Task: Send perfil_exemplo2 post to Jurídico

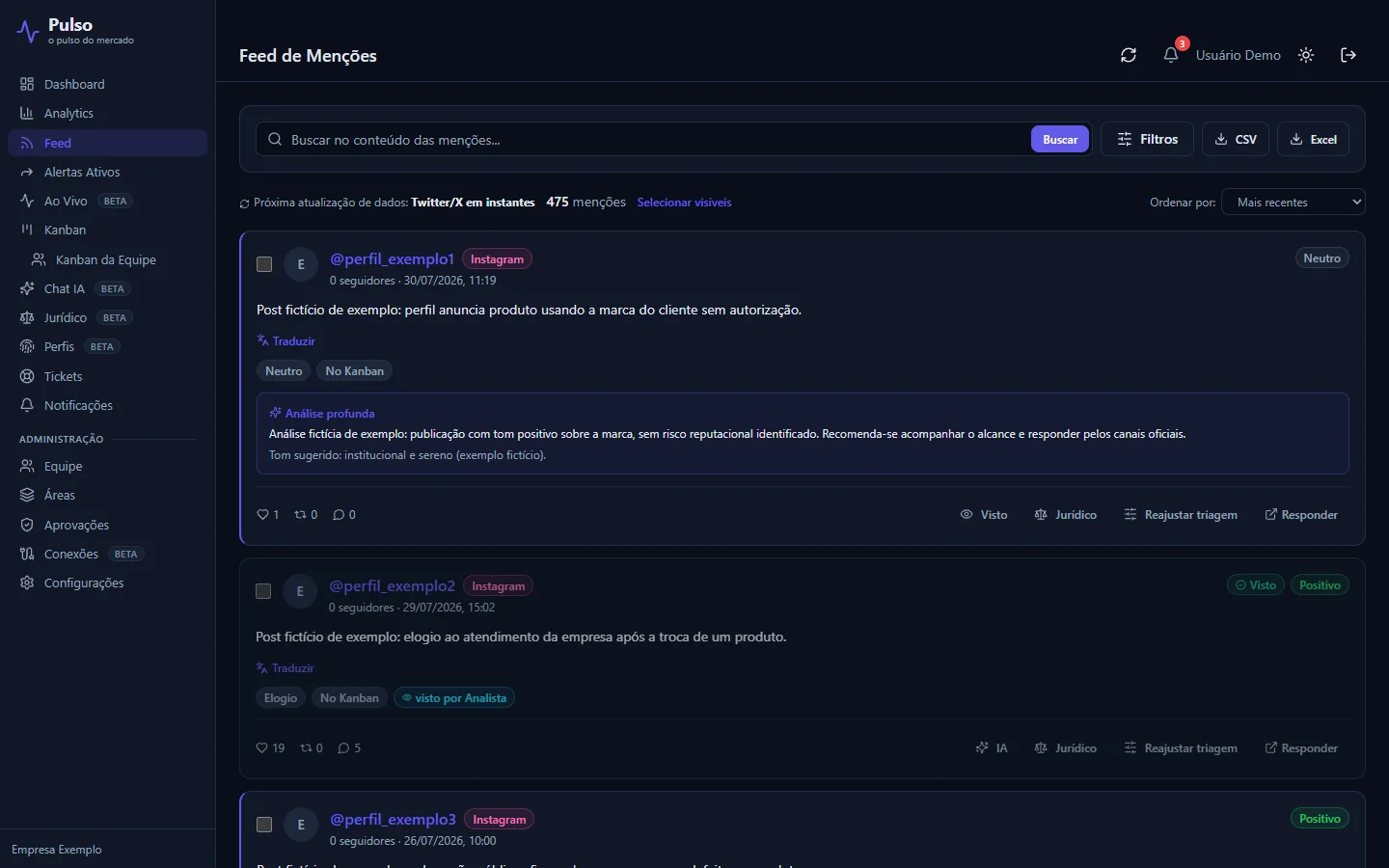Action: (1066, 748)
